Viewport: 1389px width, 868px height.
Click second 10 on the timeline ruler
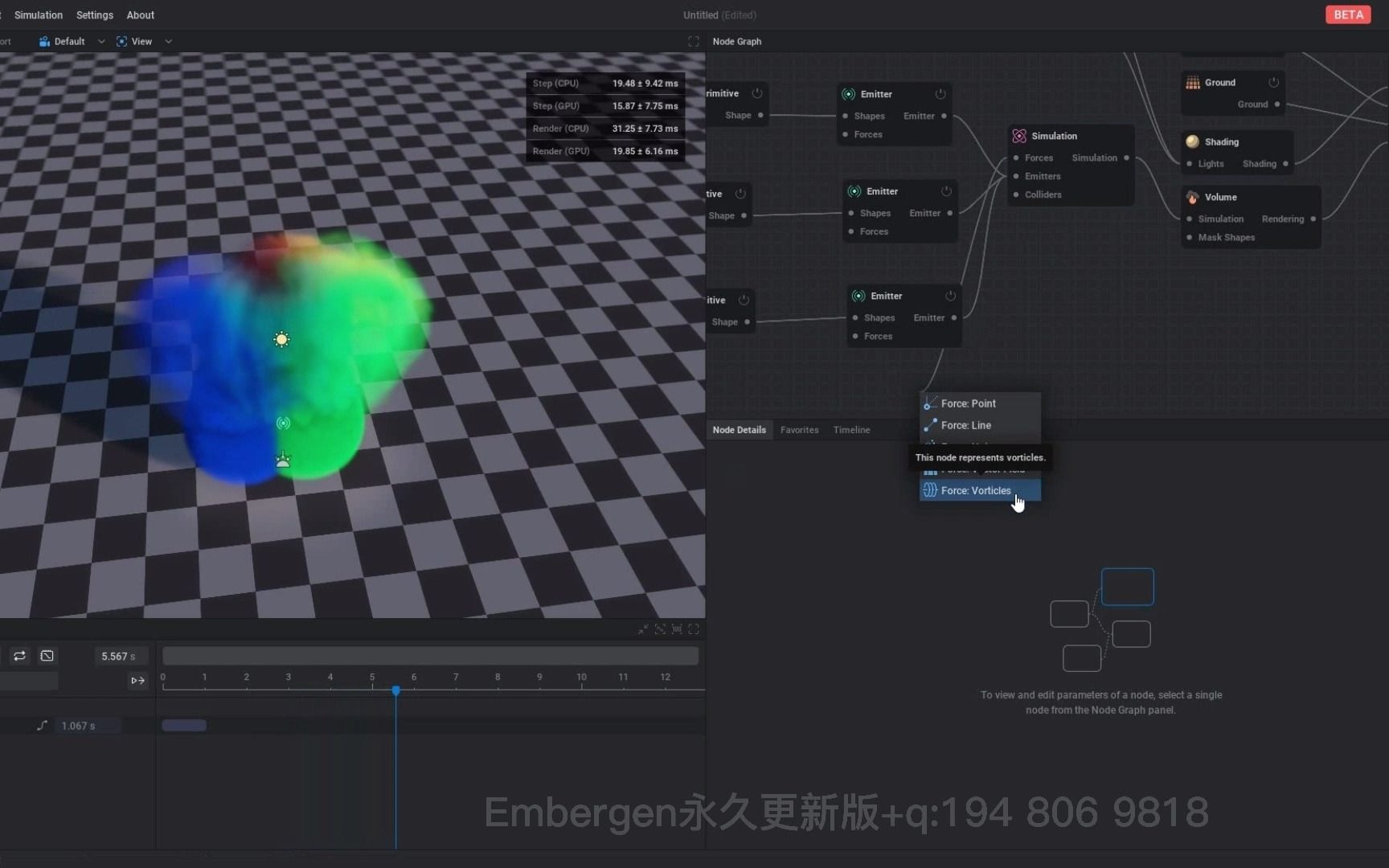581,678
